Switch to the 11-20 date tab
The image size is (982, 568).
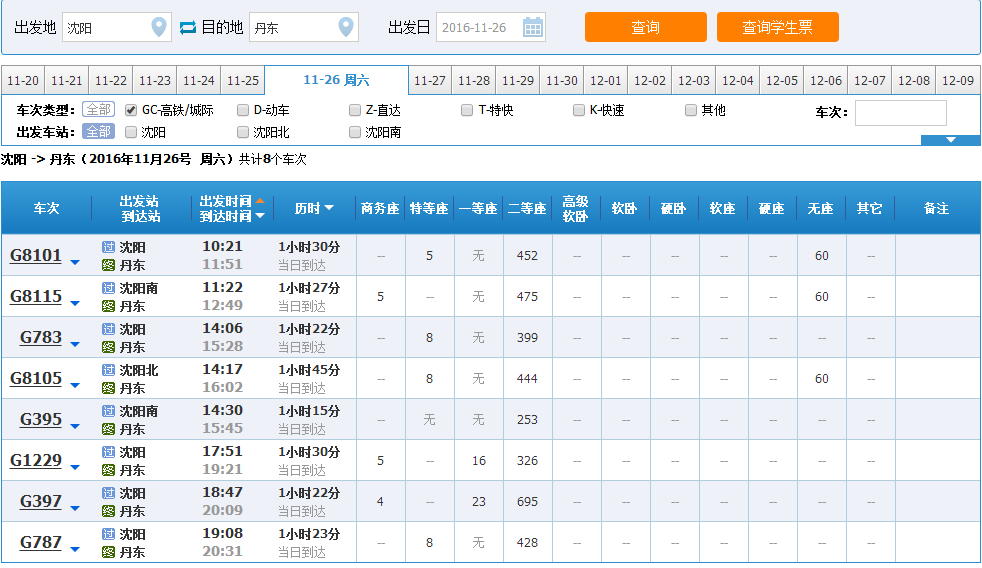click(23, 80)
